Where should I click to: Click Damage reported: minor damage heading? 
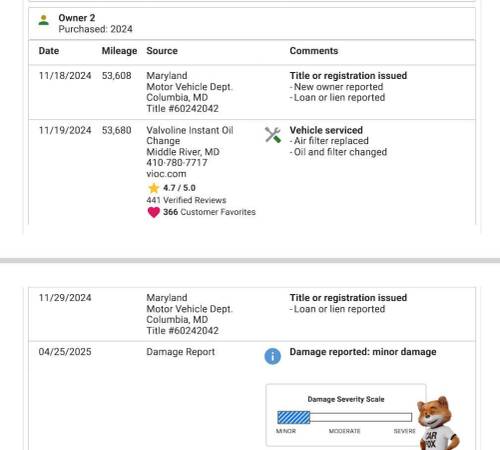(363, 352)
